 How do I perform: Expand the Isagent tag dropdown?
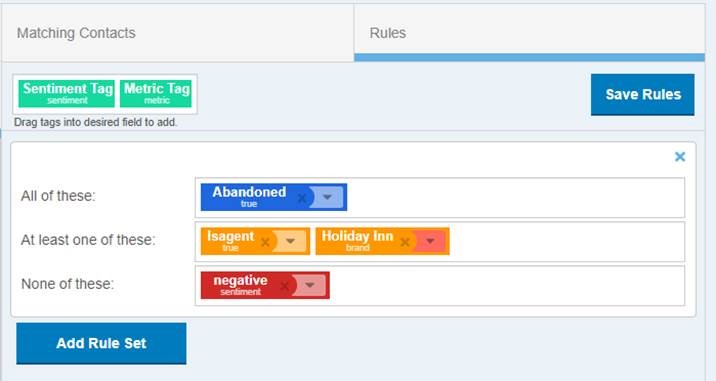click(290, 241)
